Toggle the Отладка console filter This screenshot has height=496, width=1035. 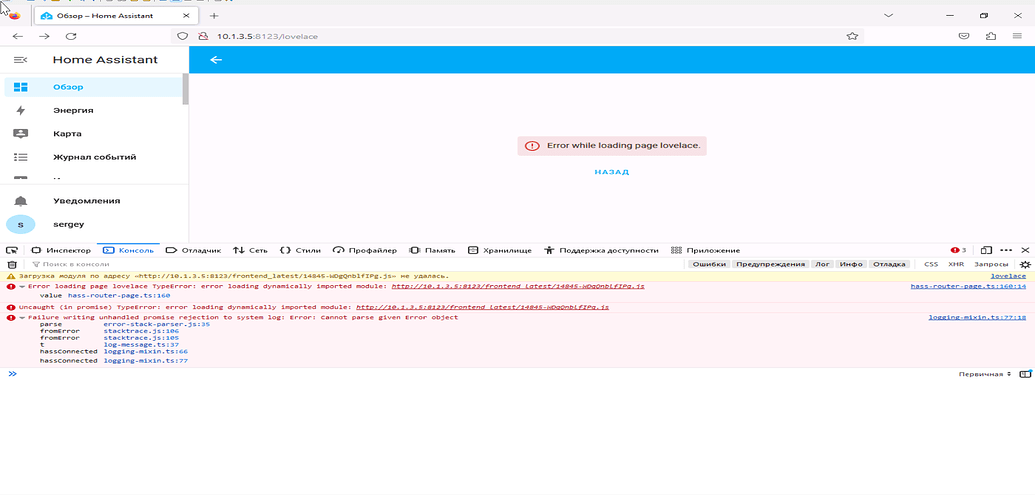889,264
